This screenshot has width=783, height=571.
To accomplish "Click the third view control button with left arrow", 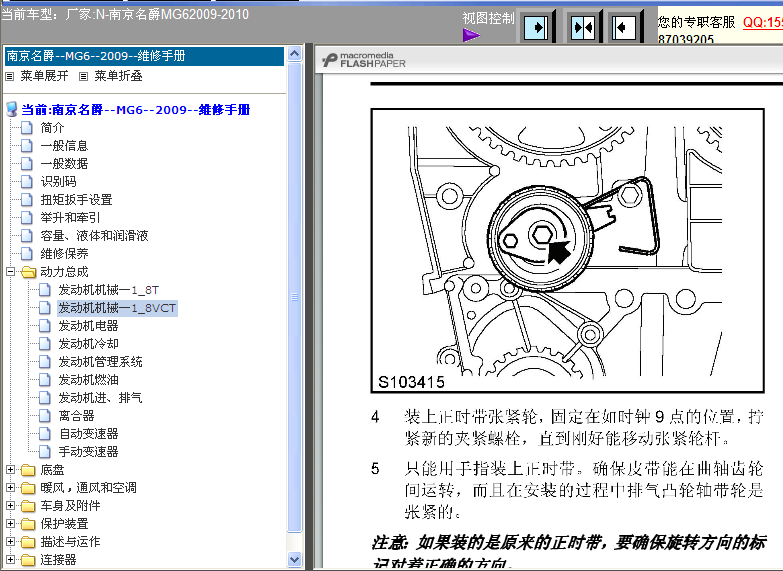I will tap(625, 27).
